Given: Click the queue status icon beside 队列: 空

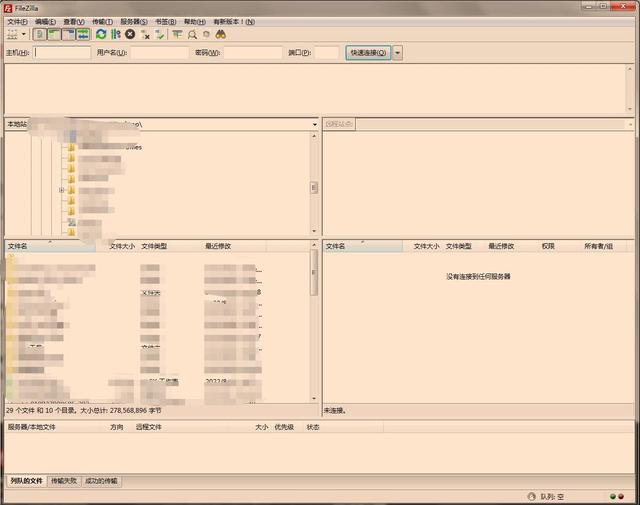Looking at the screenshot, I should pos(531,496).
